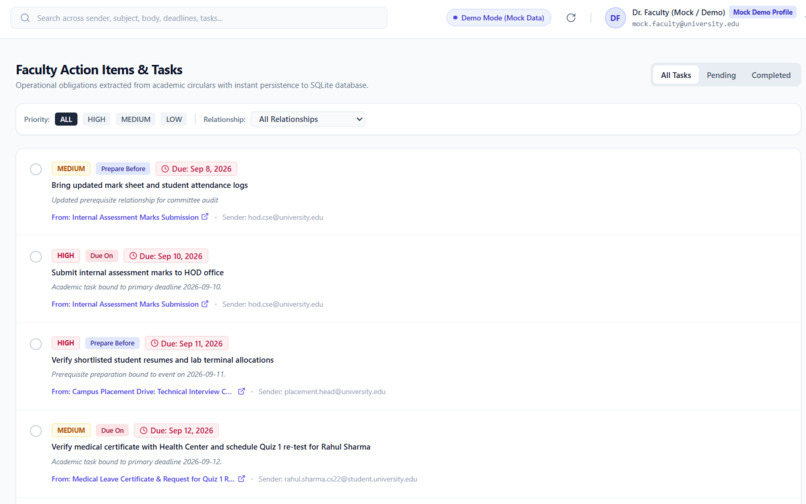Click 'Prerequisite preparation bound to event on 2026-09-11.'
The image size is (806, 504).
(138, 374)
